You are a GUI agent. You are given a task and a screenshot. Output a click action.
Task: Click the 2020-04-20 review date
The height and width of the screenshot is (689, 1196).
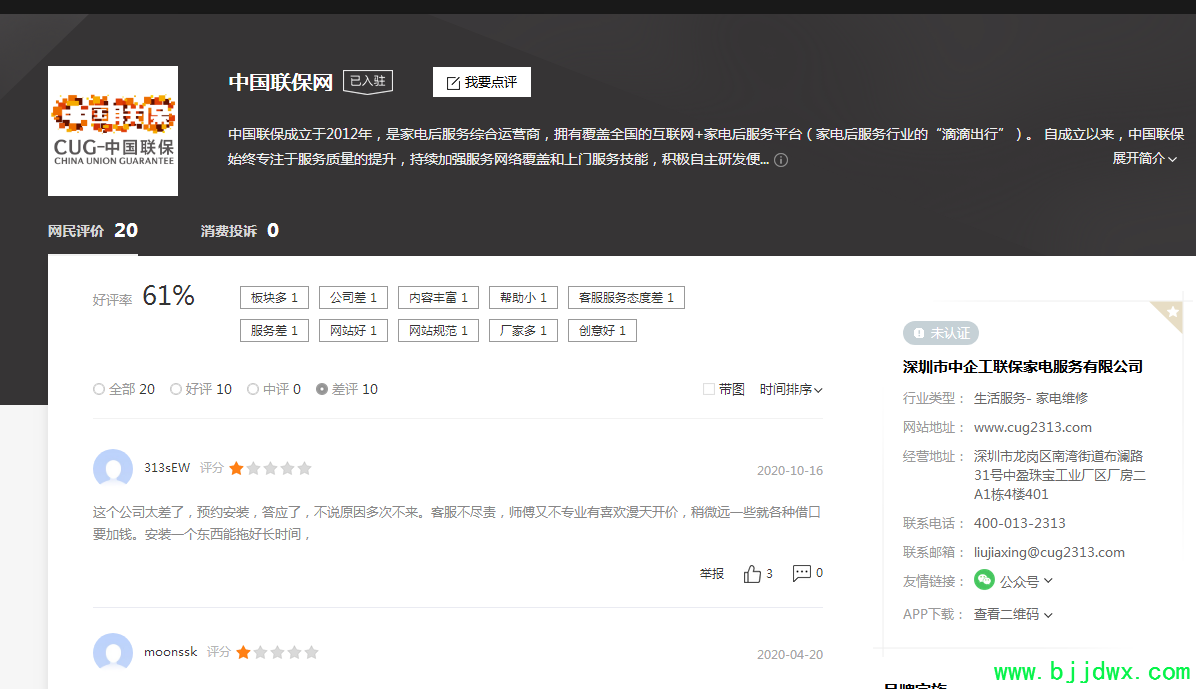tap(789, 655)
